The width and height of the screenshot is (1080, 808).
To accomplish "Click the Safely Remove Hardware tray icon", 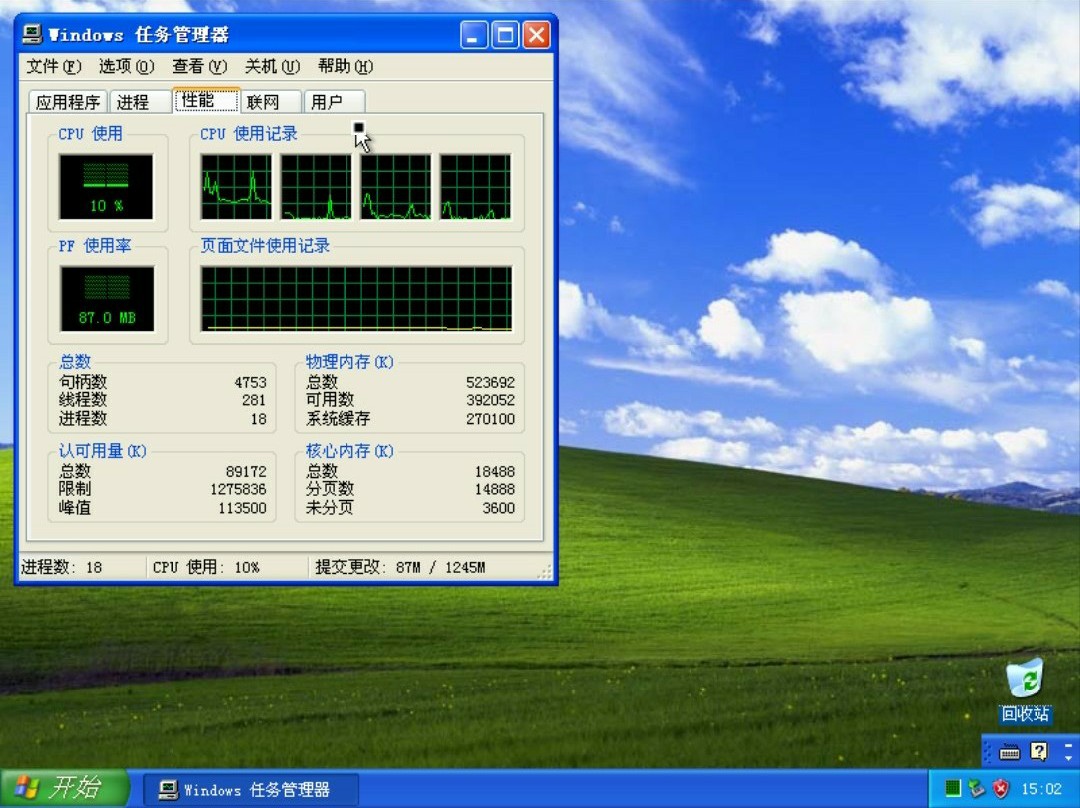I will click(x=976, y=789).
